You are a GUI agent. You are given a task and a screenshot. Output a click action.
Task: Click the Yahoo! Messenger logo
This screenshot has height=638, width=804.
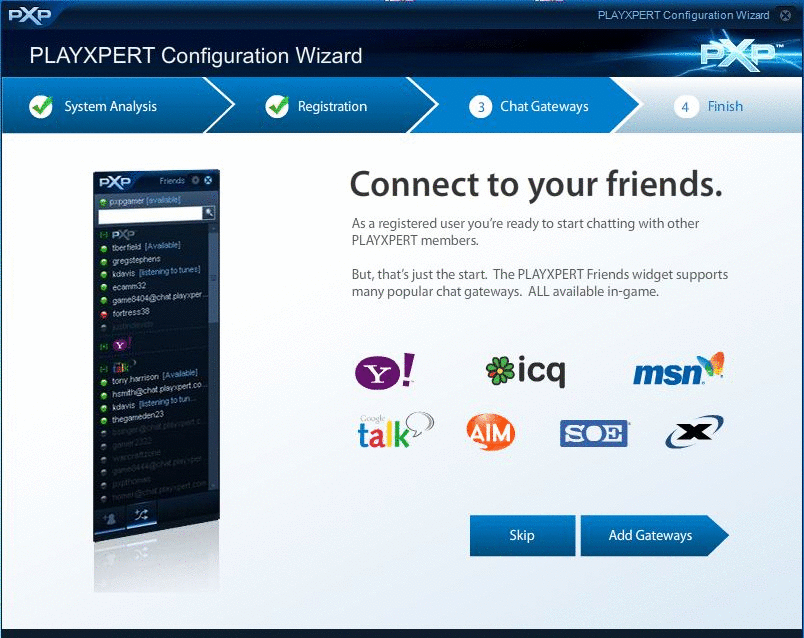(385, 371)
